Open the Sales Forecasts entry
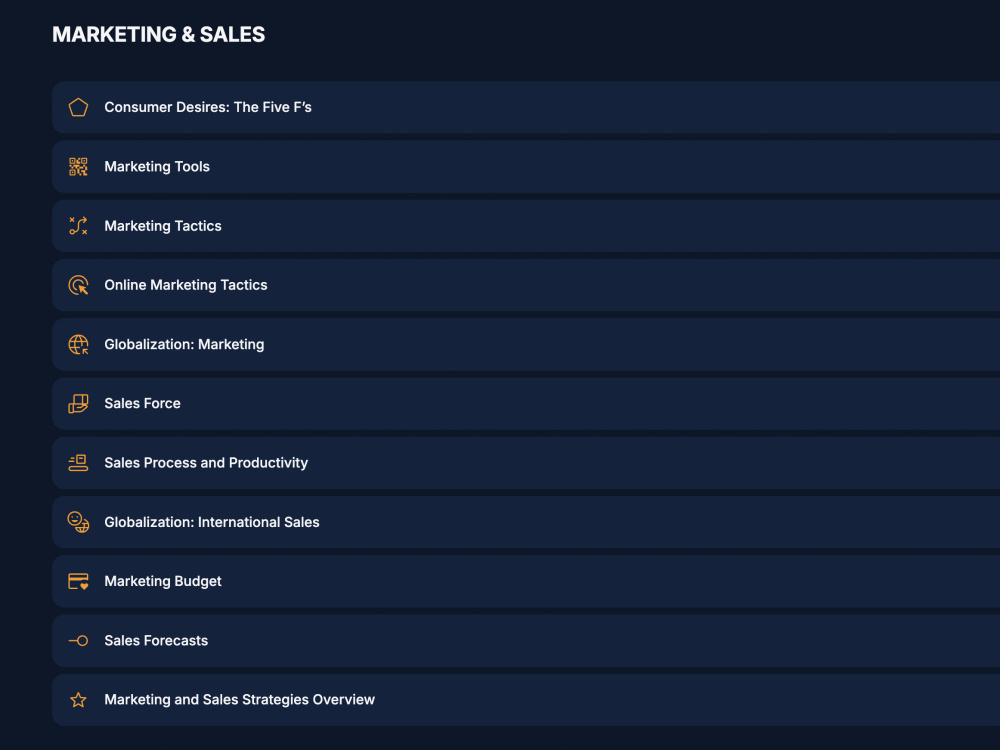The image size is (1000, 750). [526, 640]
